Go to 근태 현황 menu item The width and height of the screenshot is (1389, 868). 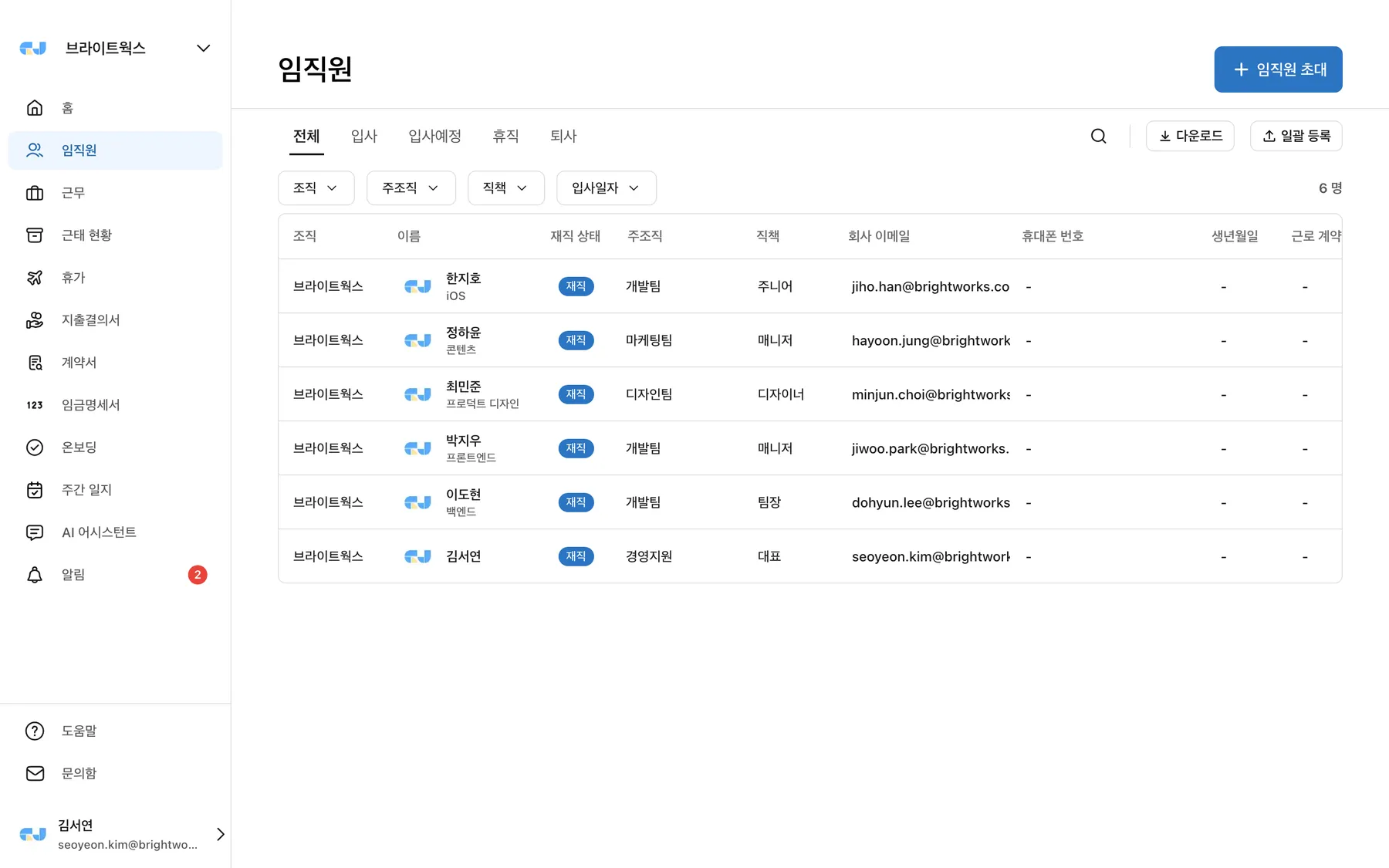pos(115,235)
